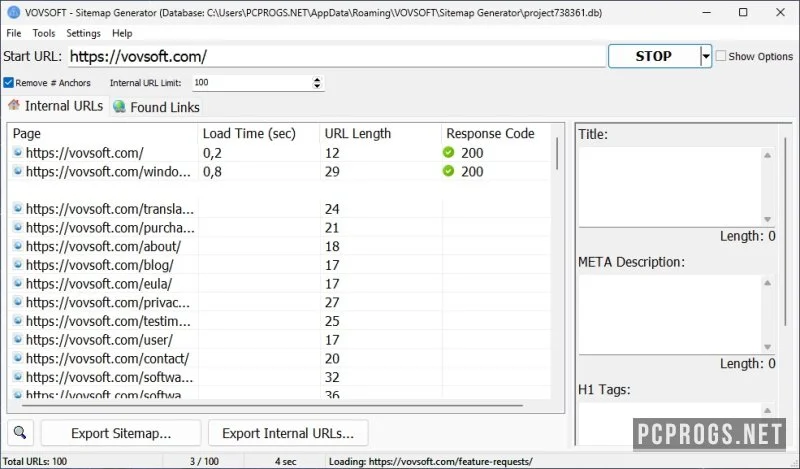
Task: Click page icon beside vovsoft.com/privac... row
Action: click(18, 302)
